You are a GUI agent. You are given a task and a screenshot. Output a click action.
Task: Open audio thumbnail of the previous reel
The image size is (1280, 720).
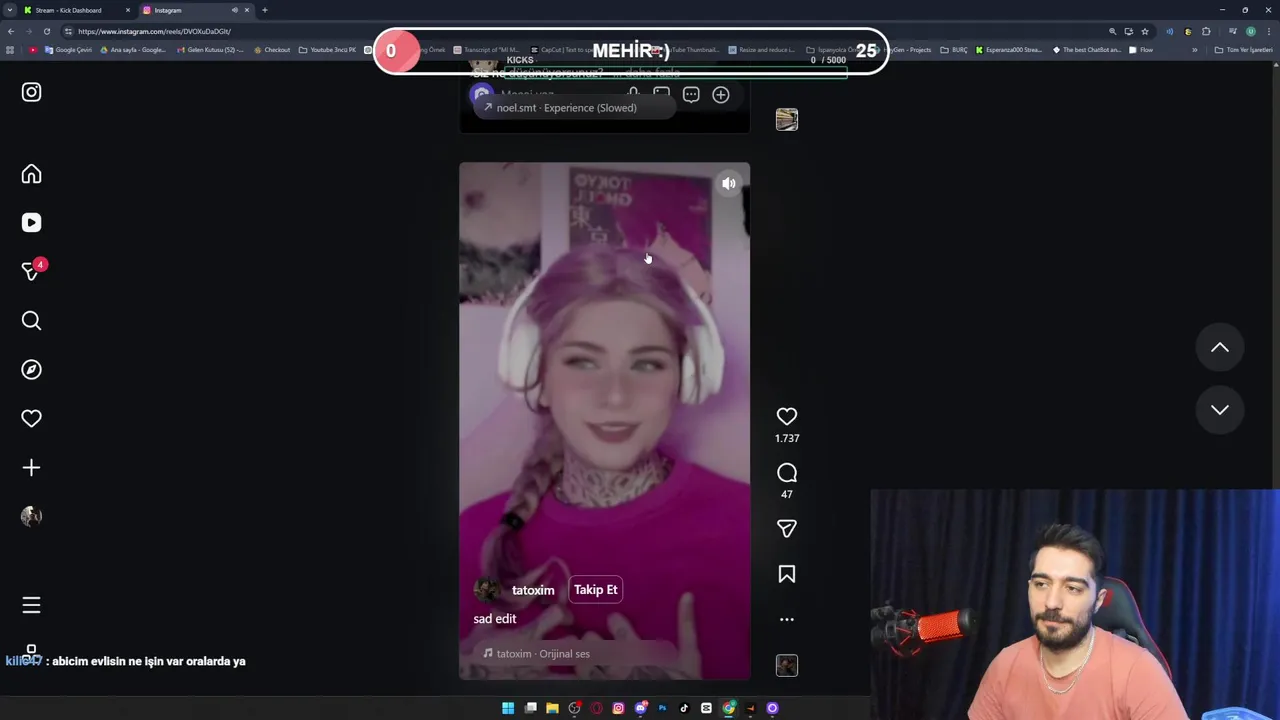tap(787, 119)
